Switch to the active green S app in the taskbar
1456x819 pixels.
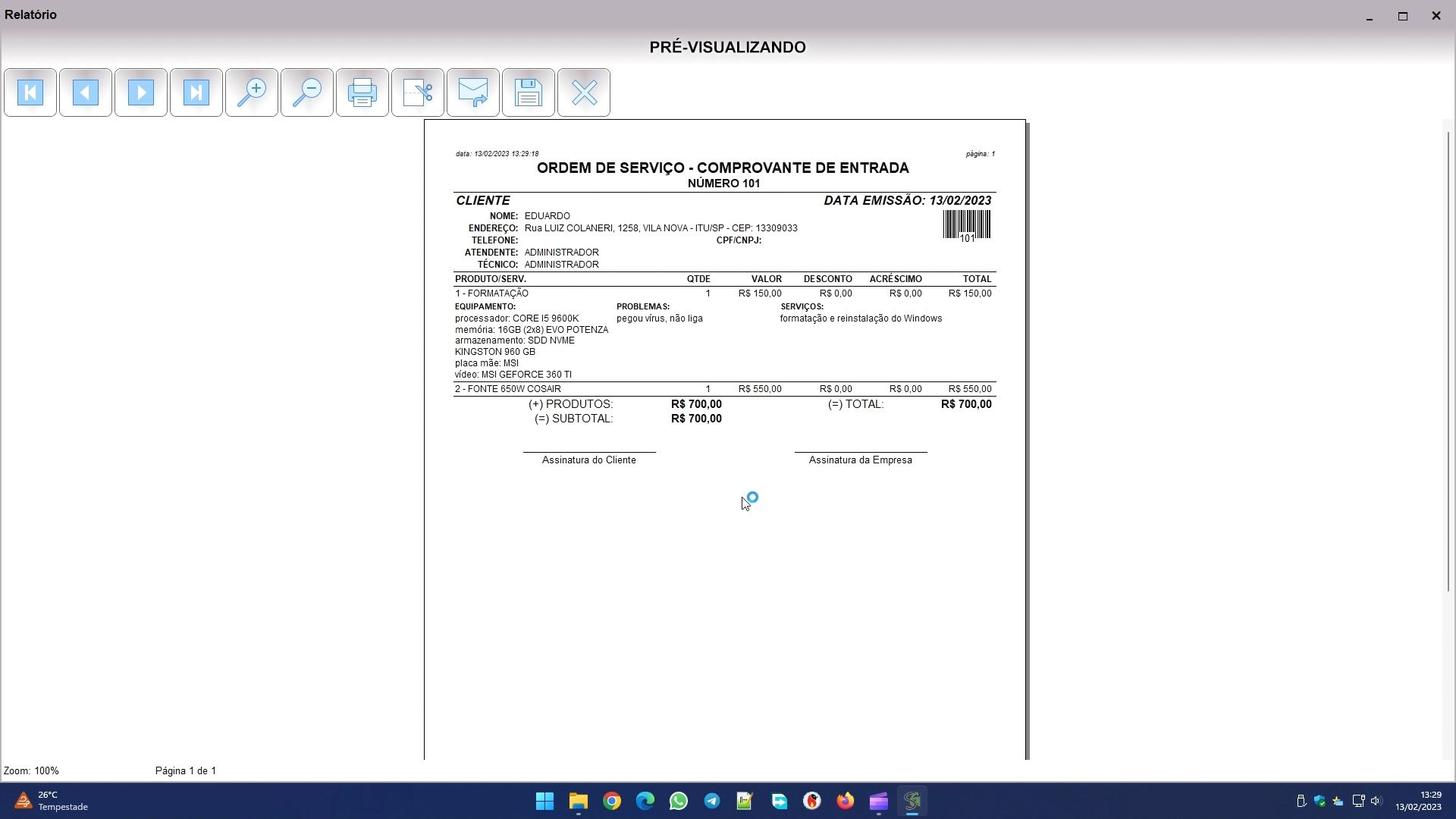912,801
